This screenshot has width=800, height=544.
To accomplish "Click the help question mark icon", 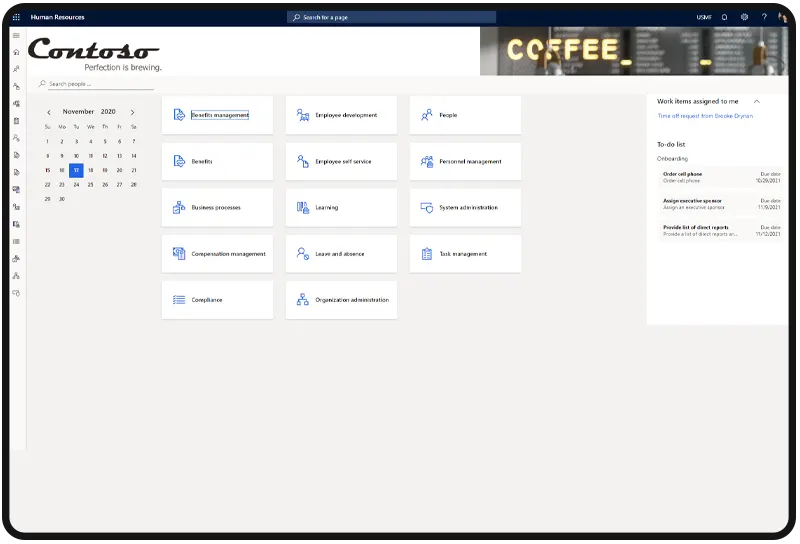I will coord(764,17).
